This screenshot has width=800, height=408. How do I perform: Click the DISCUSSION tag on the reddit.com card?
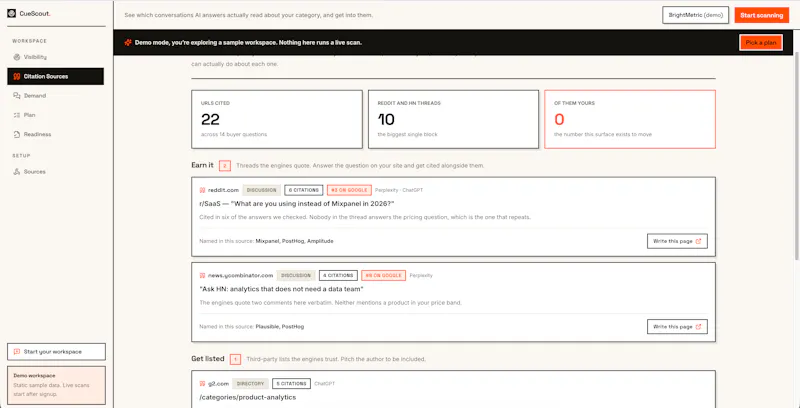[x=262, y=190]
